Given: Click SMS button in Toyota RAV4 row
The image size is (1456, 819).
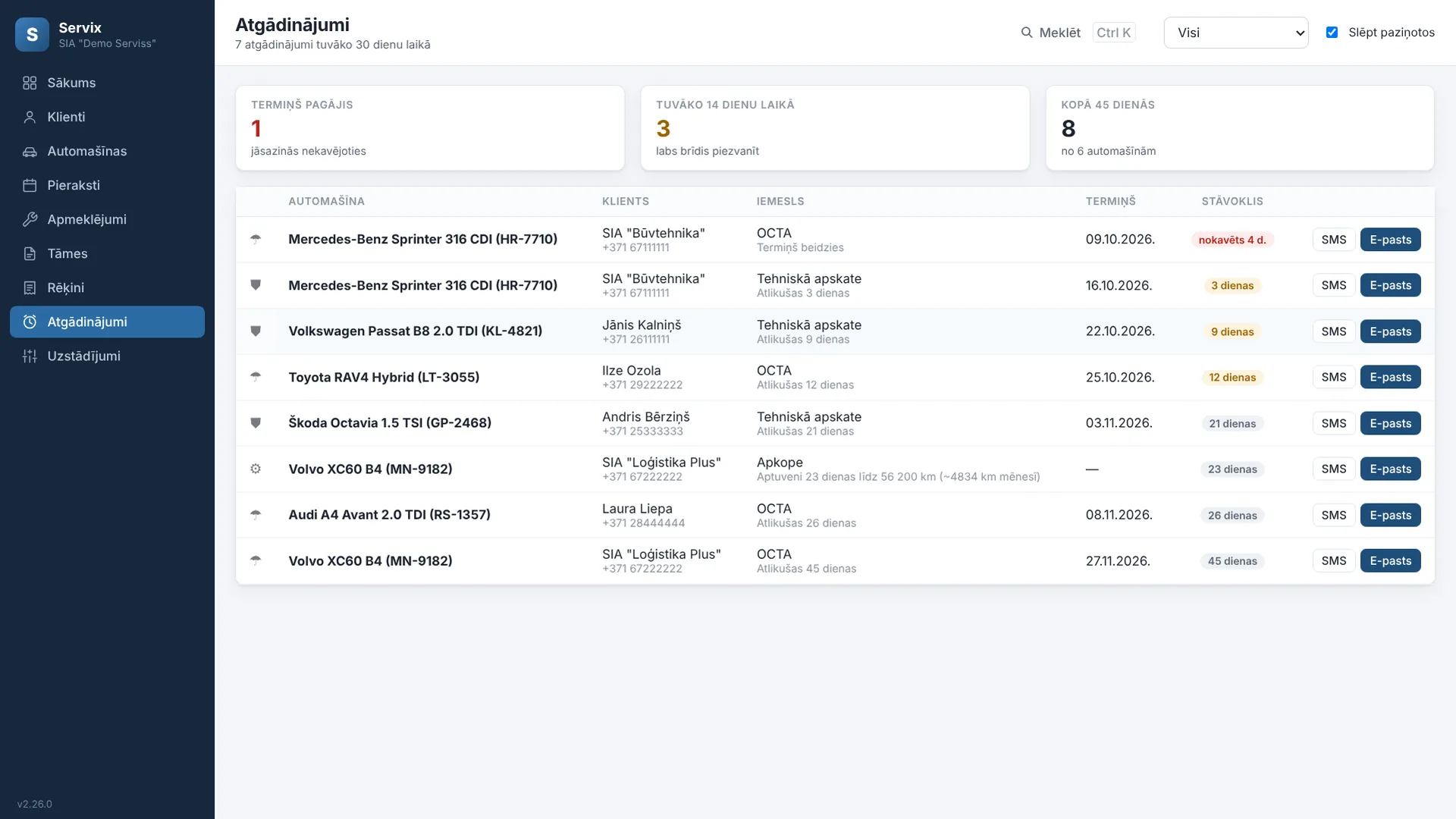Looking at the screenshot, I should tap(1333, 377).
